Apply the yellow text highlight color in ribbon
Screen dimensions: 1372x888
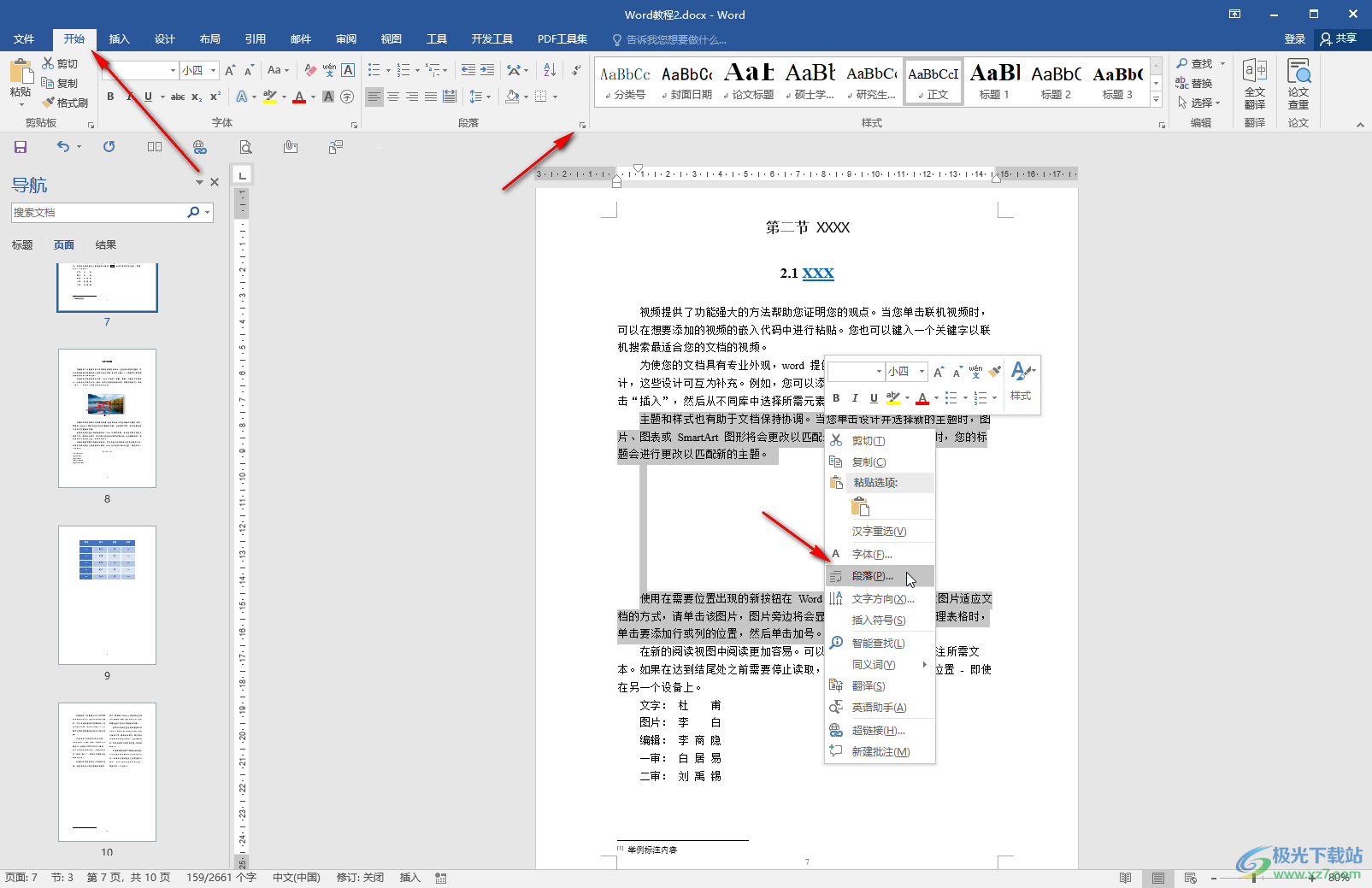(x=270, y=97)
